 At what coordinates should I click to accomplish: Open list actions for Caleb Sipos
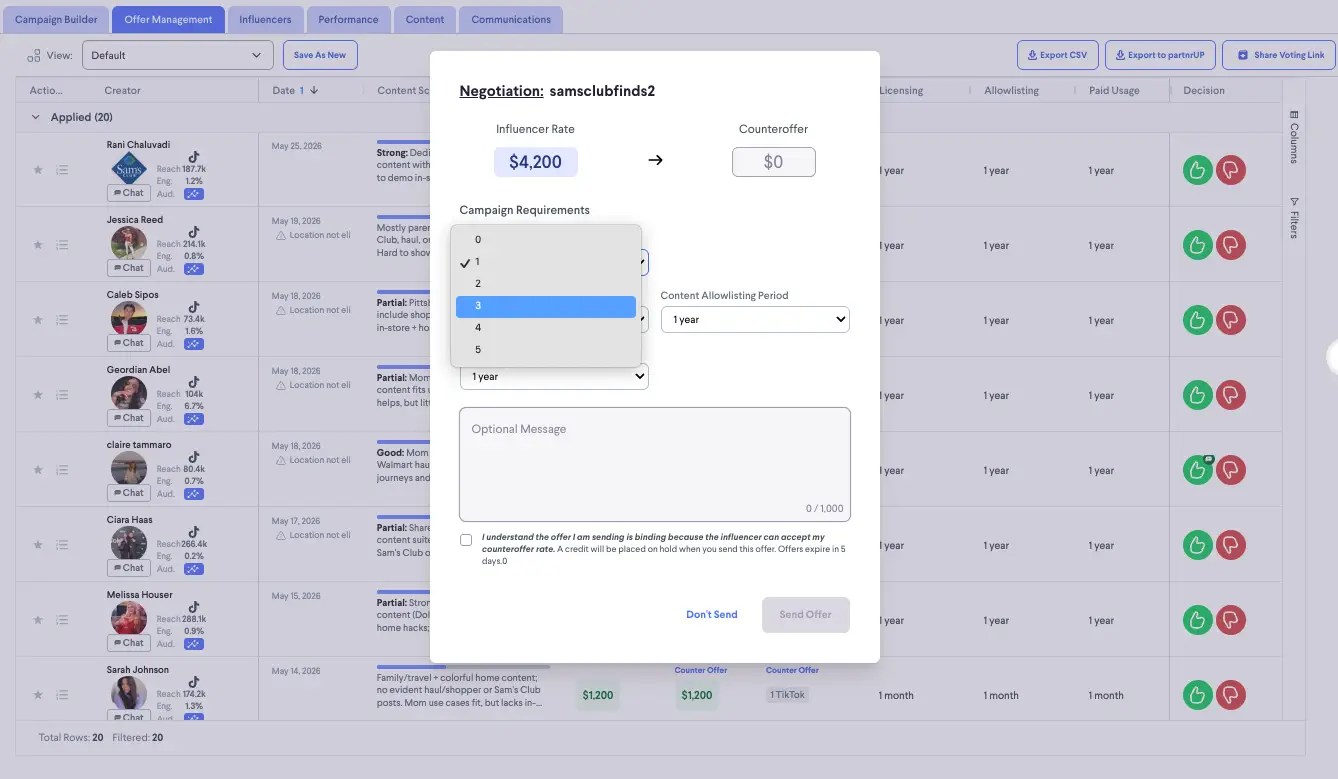pos(62,320)
